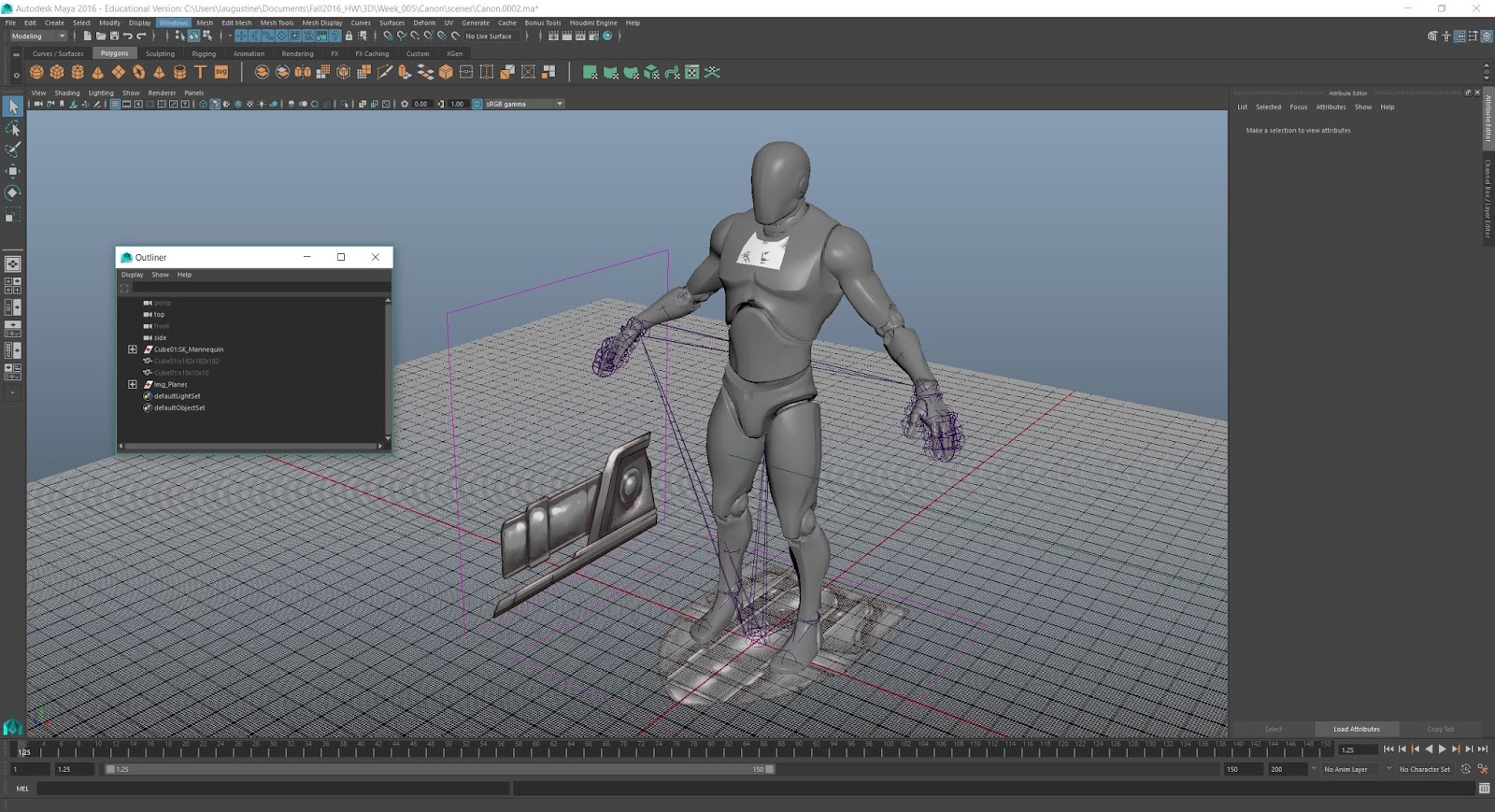Click the Multi-Cut knife shelf icon

pos(385,72)
